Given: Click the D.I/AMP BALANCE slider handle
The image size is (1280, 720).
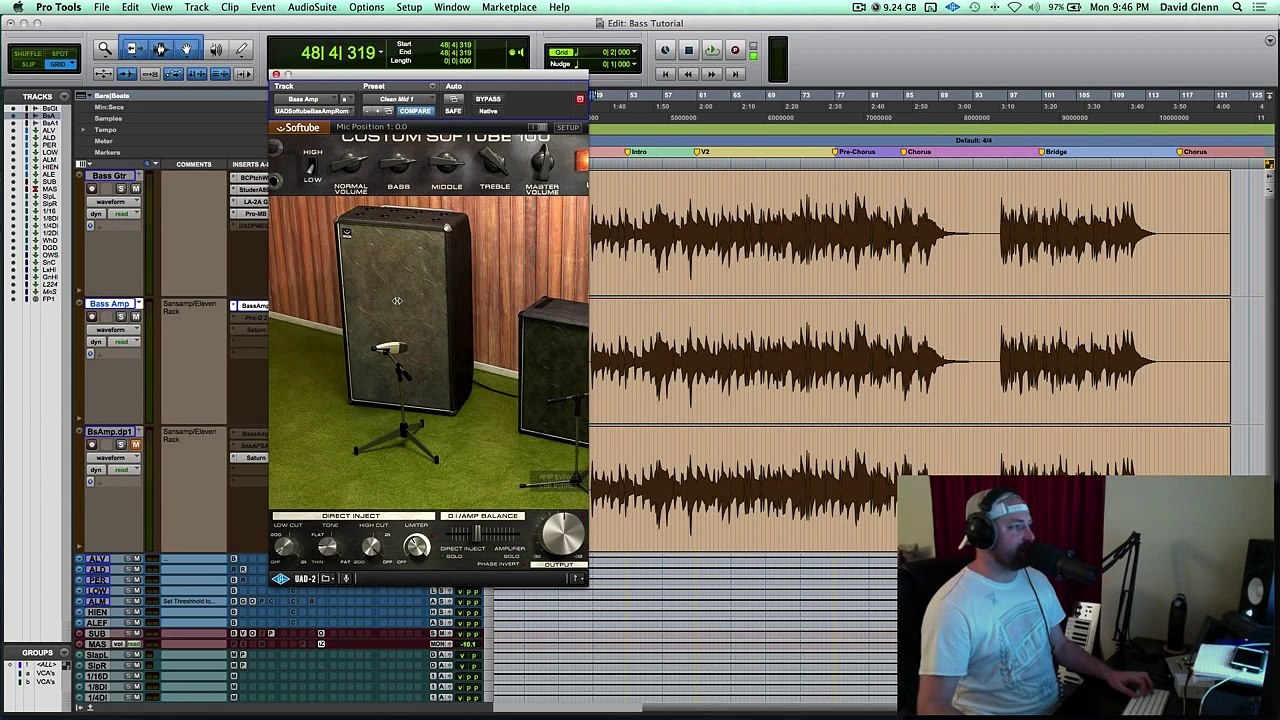Looking at the screenshot, I should click(477, 535).
